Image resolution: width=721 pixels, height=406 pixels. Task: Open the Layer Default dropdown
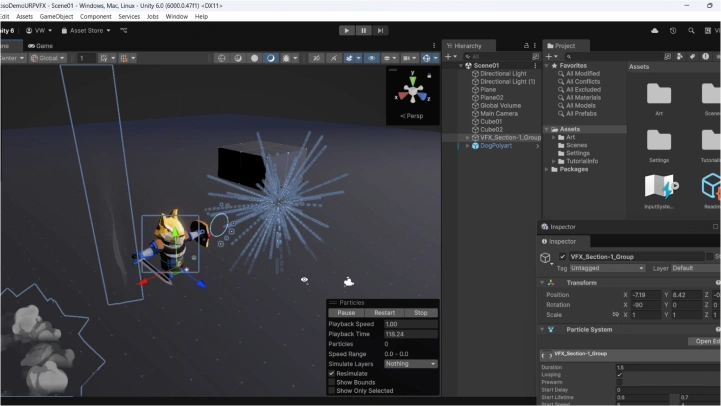[695, 268]
